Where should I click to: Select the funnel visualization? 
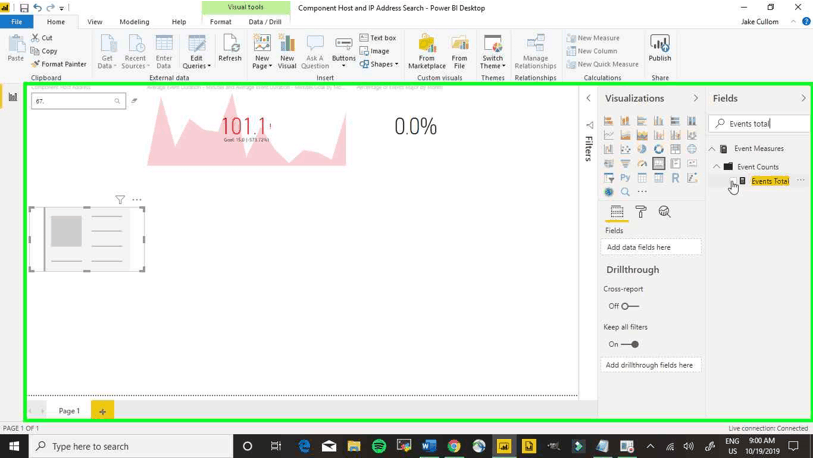(625, 163)
